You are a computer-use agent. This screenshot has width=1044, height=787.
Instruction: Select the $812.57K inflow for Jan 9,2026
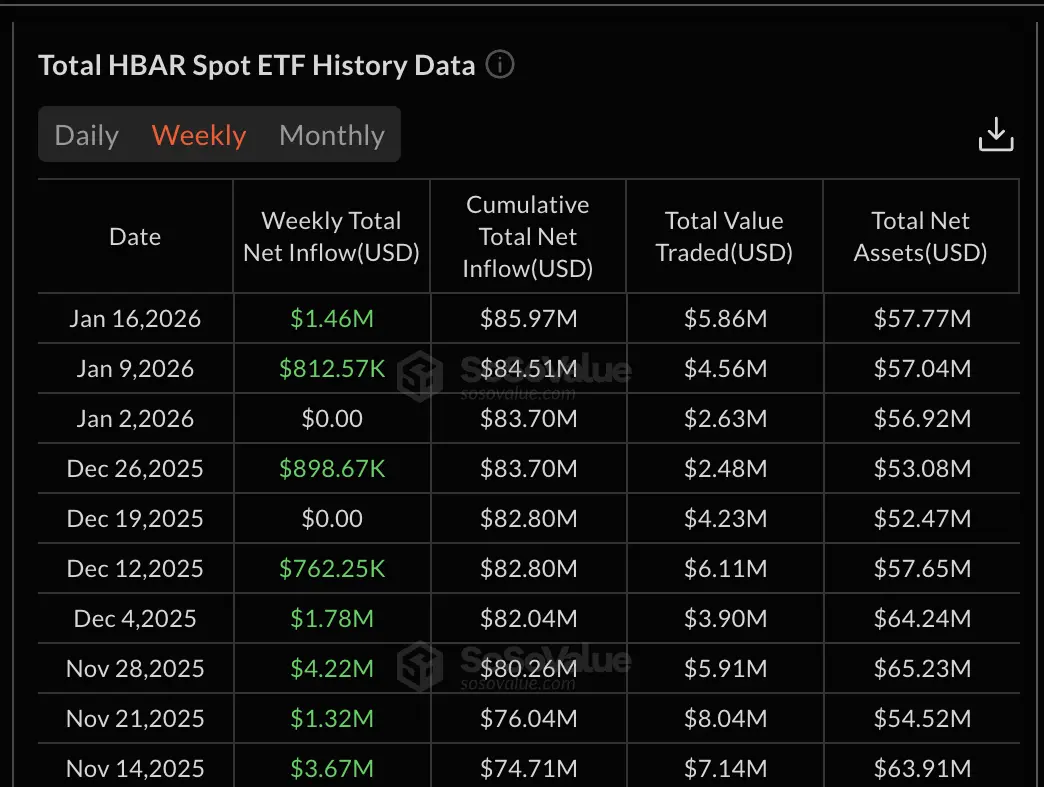click(x=330, y=368)
